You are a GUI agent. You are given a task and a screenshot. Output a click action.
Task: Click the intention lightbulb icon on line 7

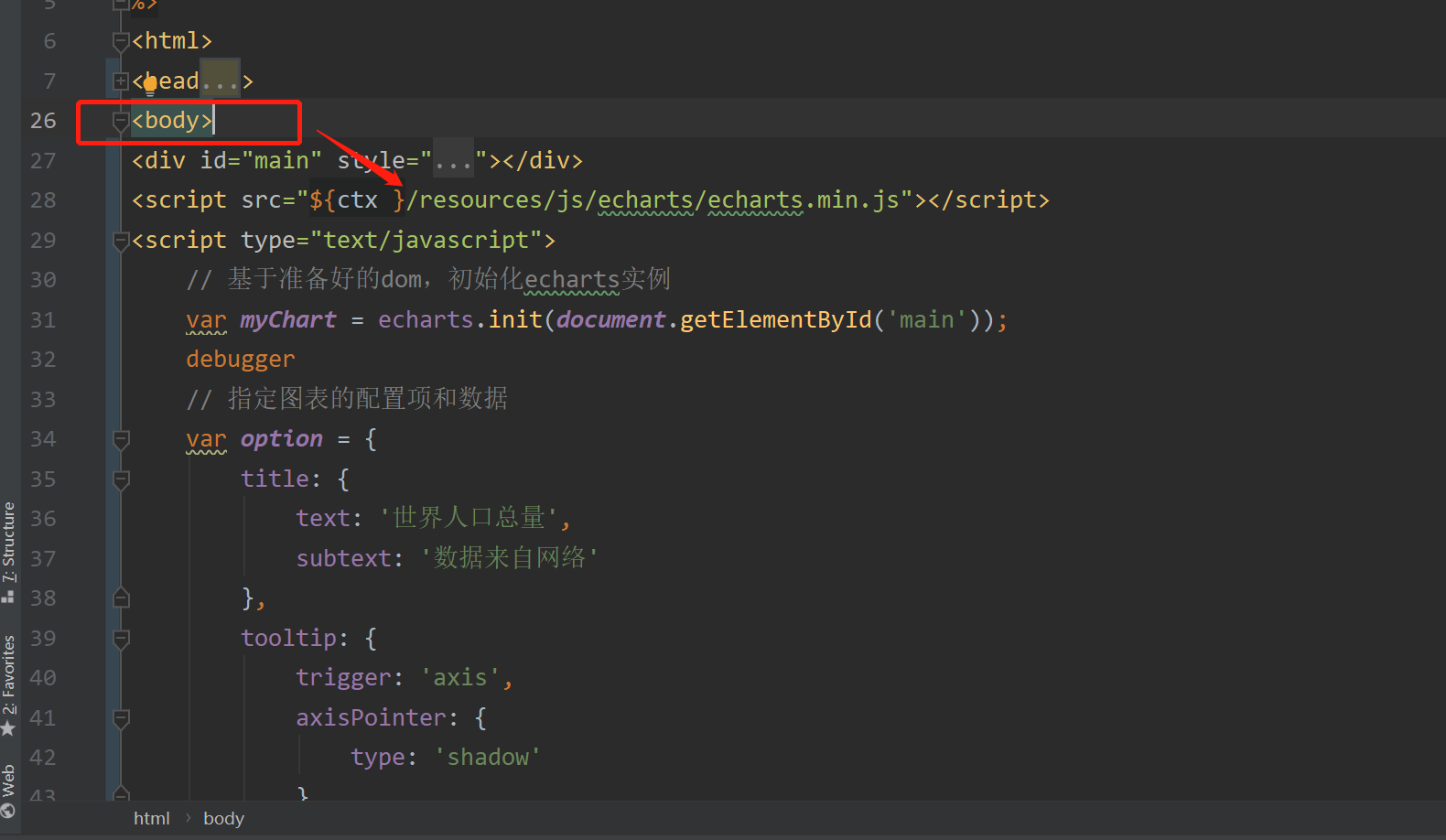[x=150, y=87]
